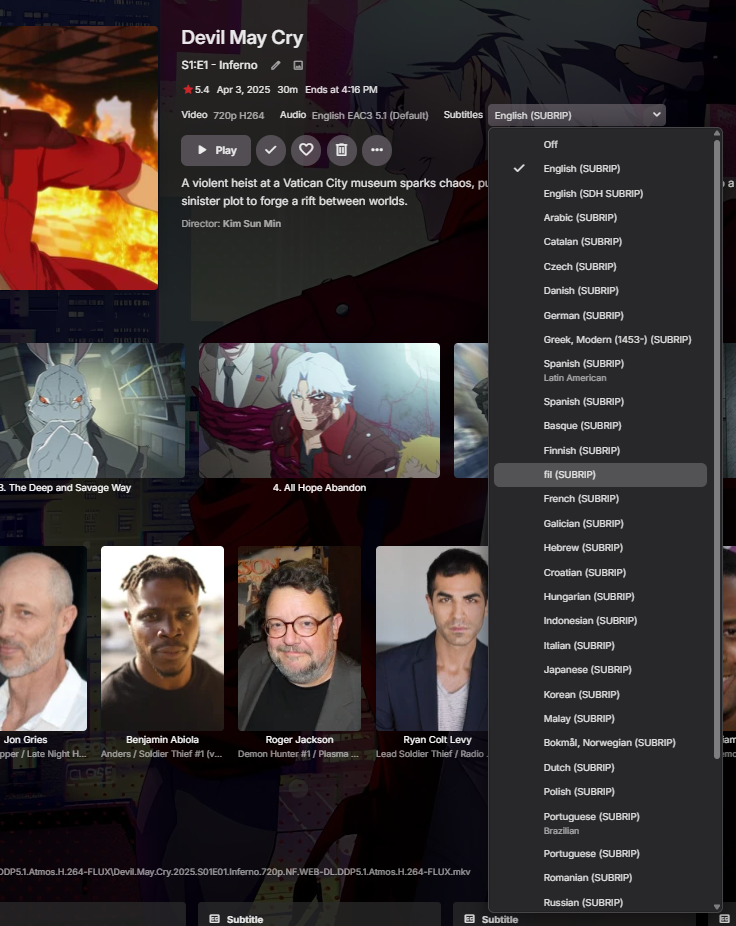Viewport: 736px width, 926px height.
Task: Choose Arabic (SUBRIP) subtitles
Action: (x=600, y=217)
